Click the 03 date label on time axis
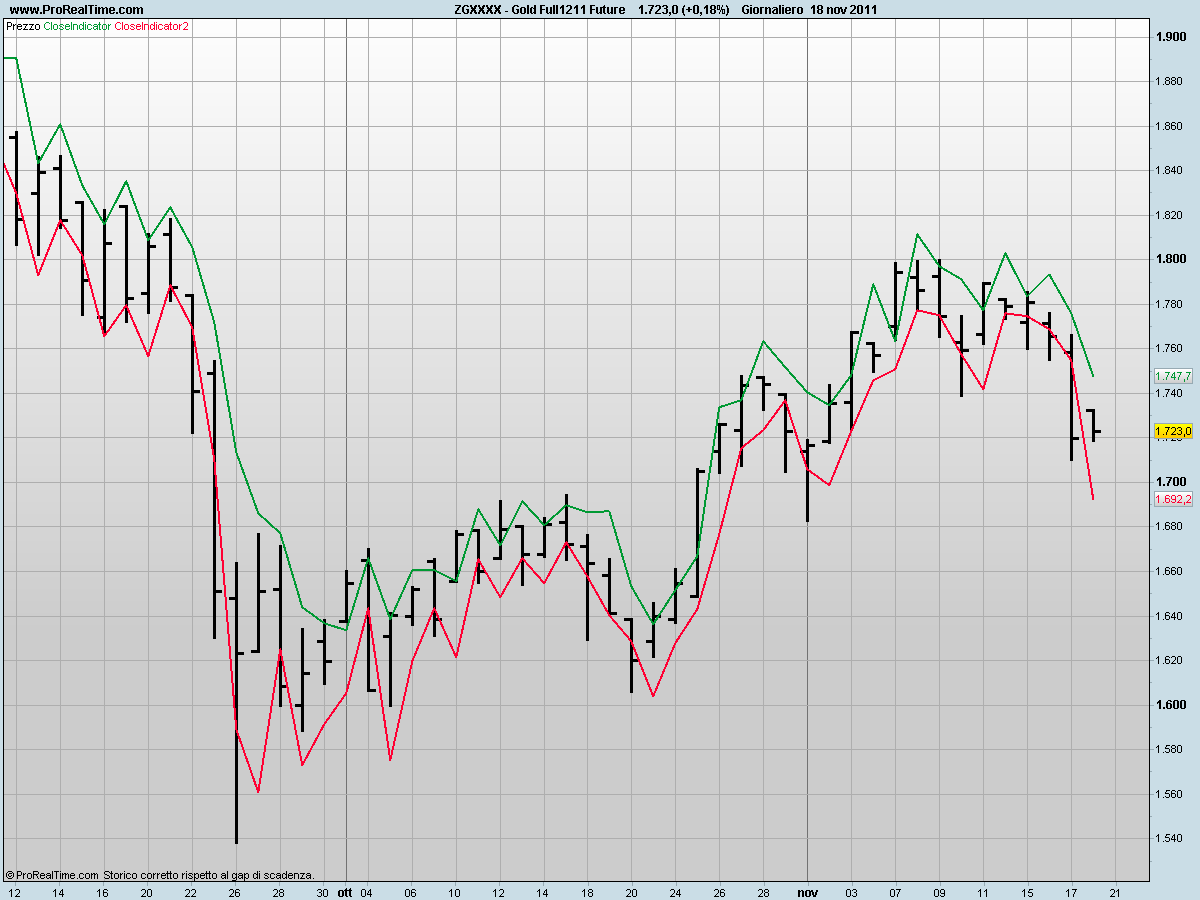 [851, 891]
